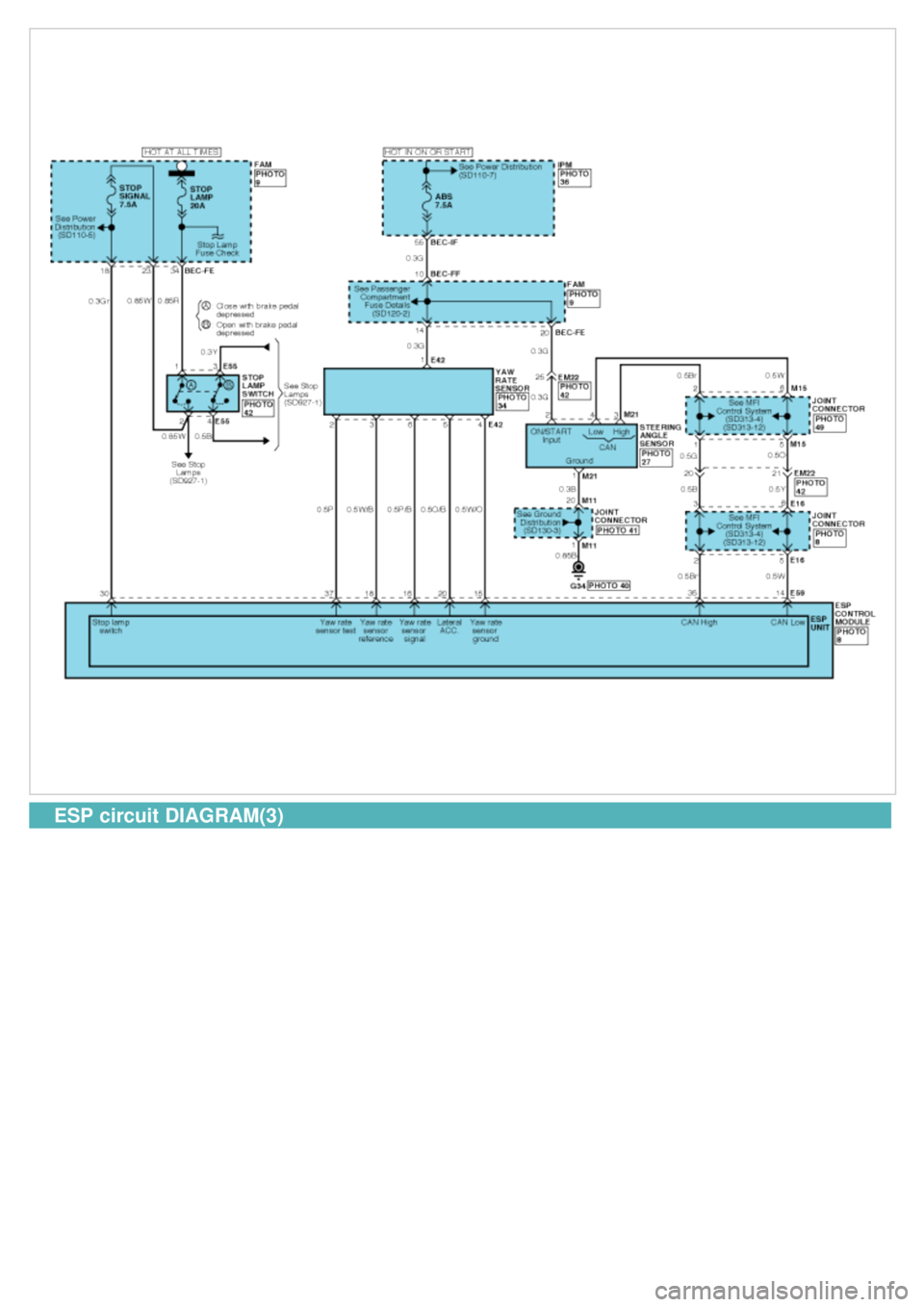Select the STEERING ANGLE SENSOR label

pyautogui.click(x=660, y=435)
